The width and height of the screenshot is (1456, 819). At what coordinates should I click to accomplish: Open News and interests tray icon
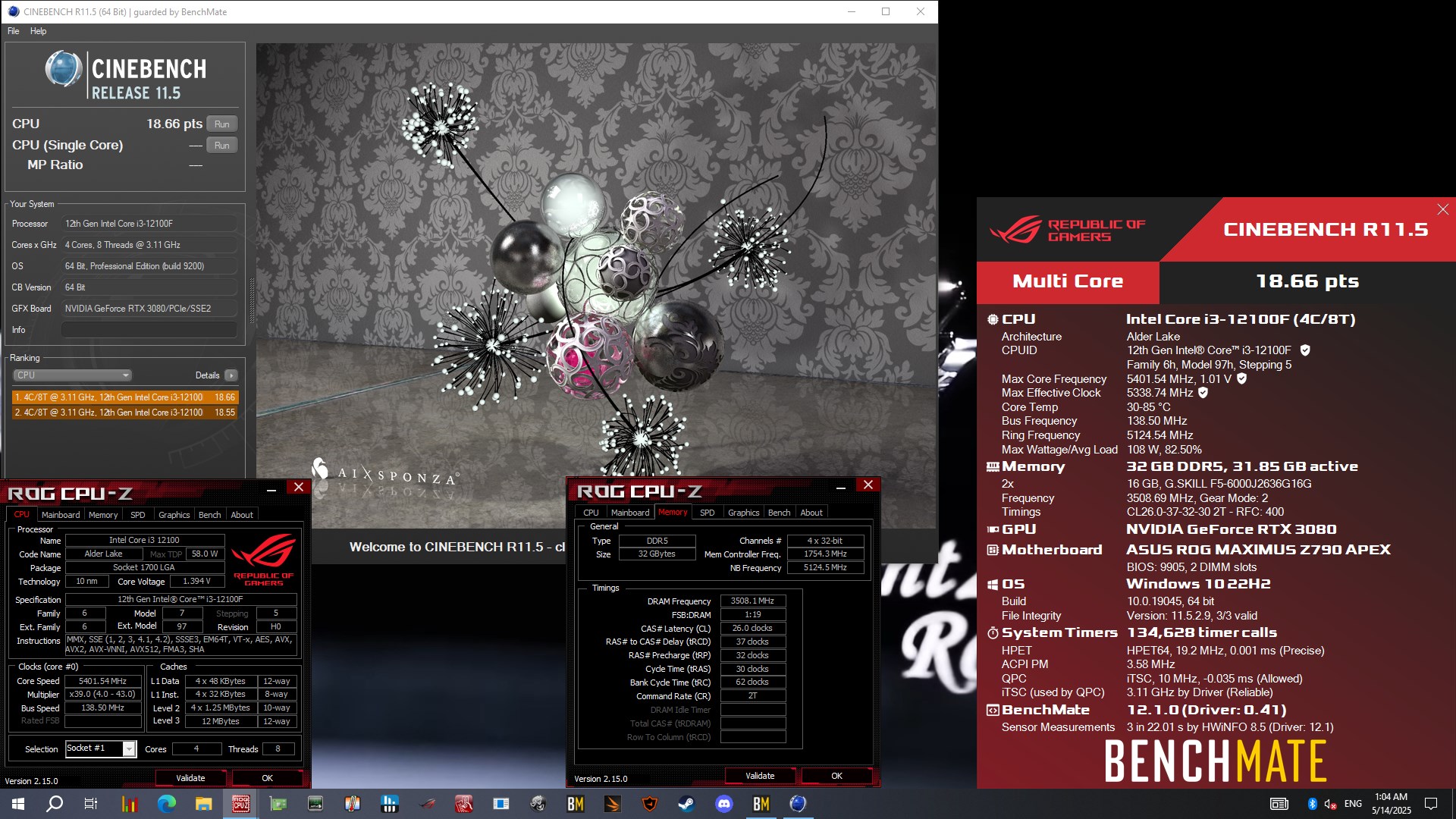(1279, 804)
